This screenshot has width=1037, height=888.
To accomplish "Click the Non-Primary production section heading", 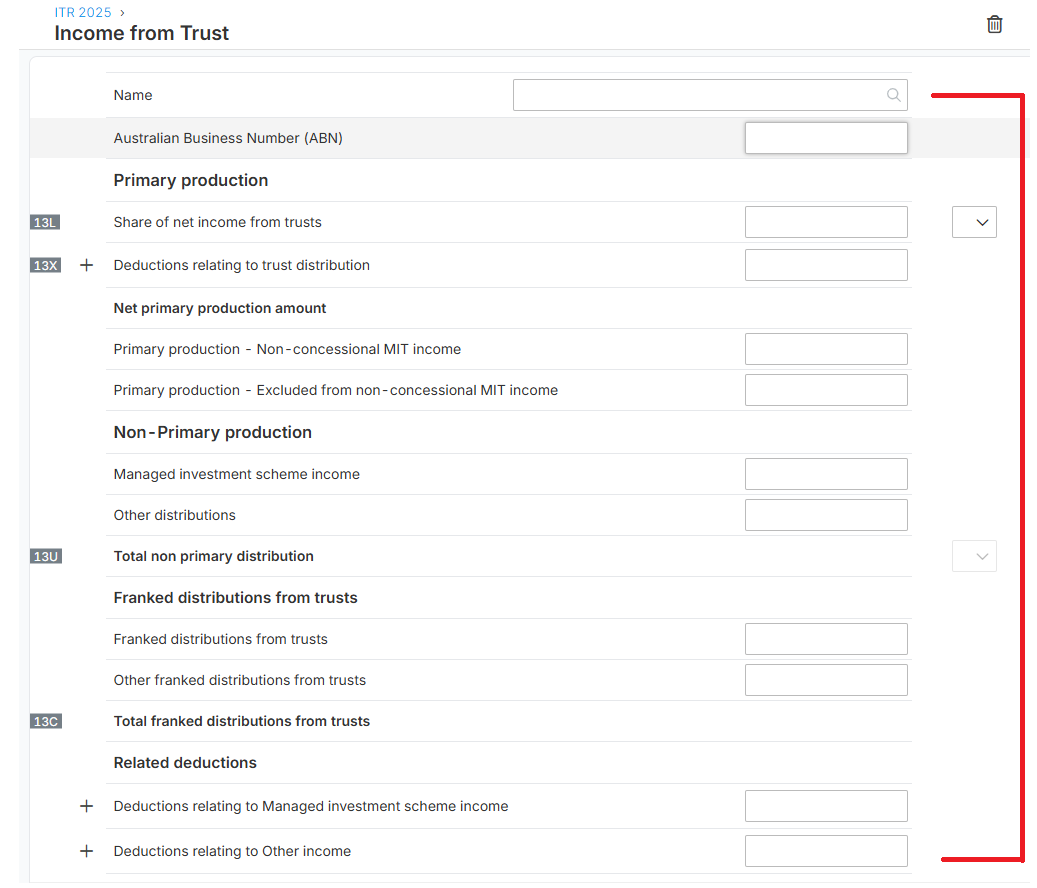I will pyautogui.click(x=212, y=432).
